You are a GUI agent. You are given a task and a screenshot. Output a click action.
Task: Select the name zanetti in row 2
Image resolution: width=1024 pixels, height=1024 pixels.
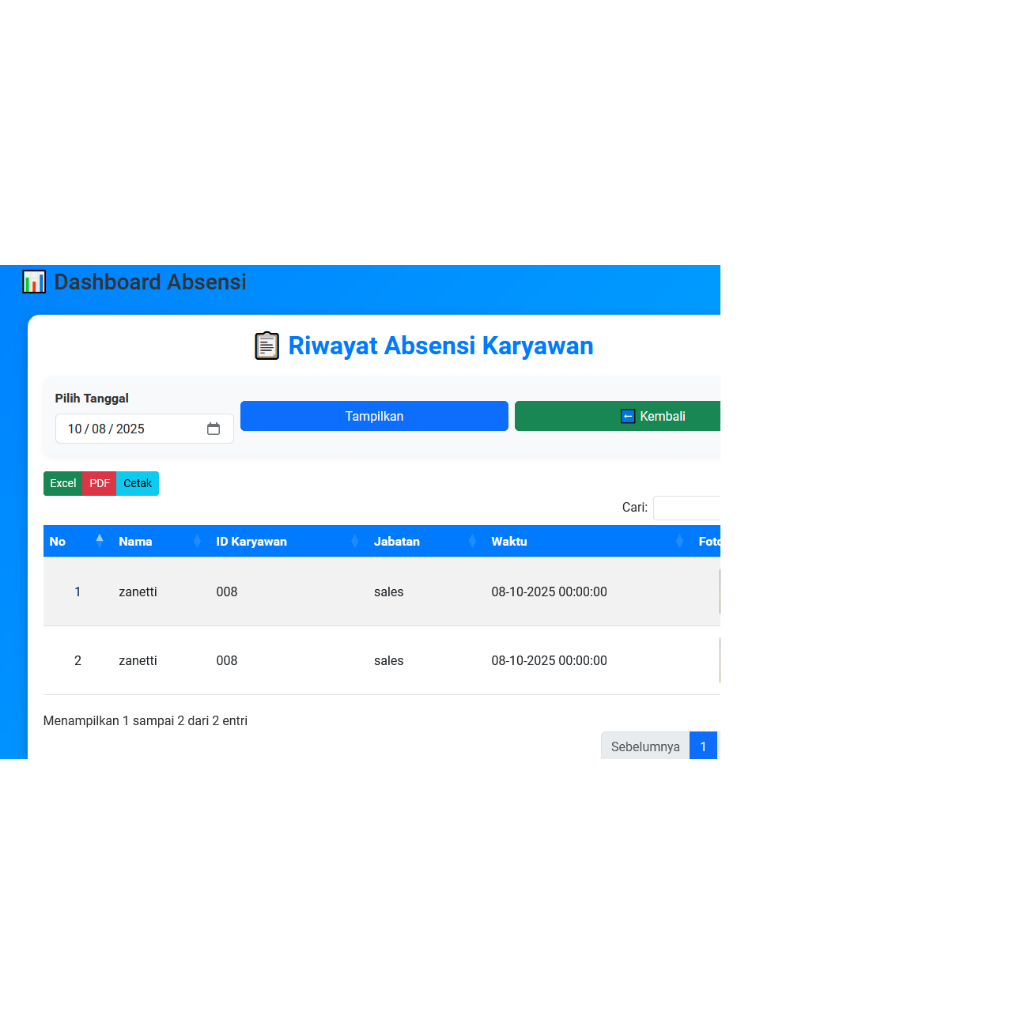coord(138,660)
